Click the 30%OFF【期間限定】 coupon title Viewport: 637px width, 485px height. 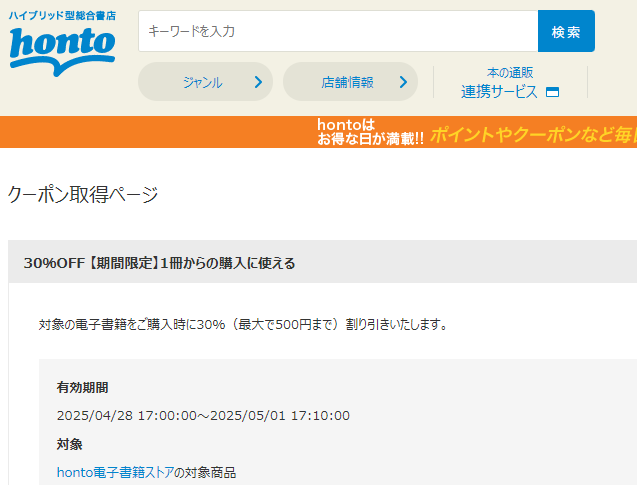pos(159,263)
